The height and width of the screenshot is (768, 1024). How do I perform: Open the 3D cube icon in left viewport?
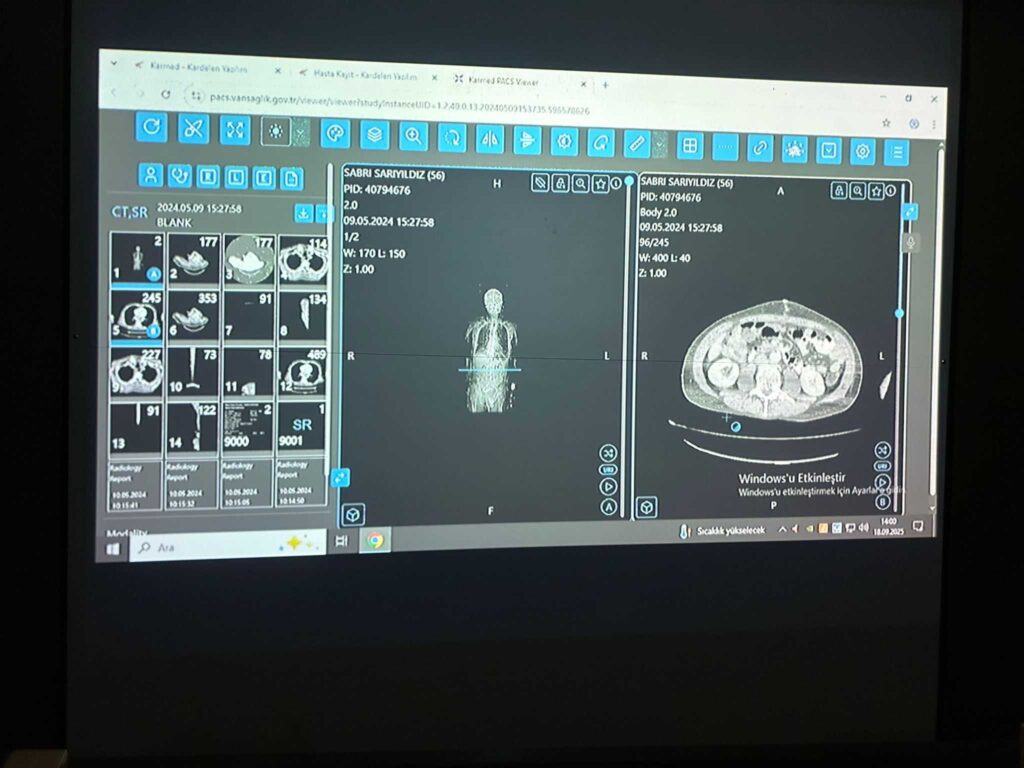coord(353,514)
